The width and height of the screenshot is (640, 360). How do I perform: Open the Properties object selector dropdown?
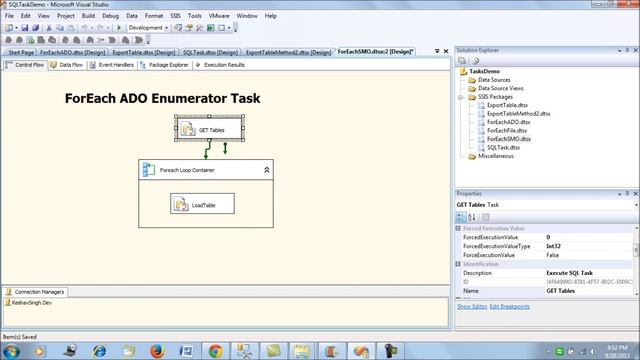(x=636, y=205)
